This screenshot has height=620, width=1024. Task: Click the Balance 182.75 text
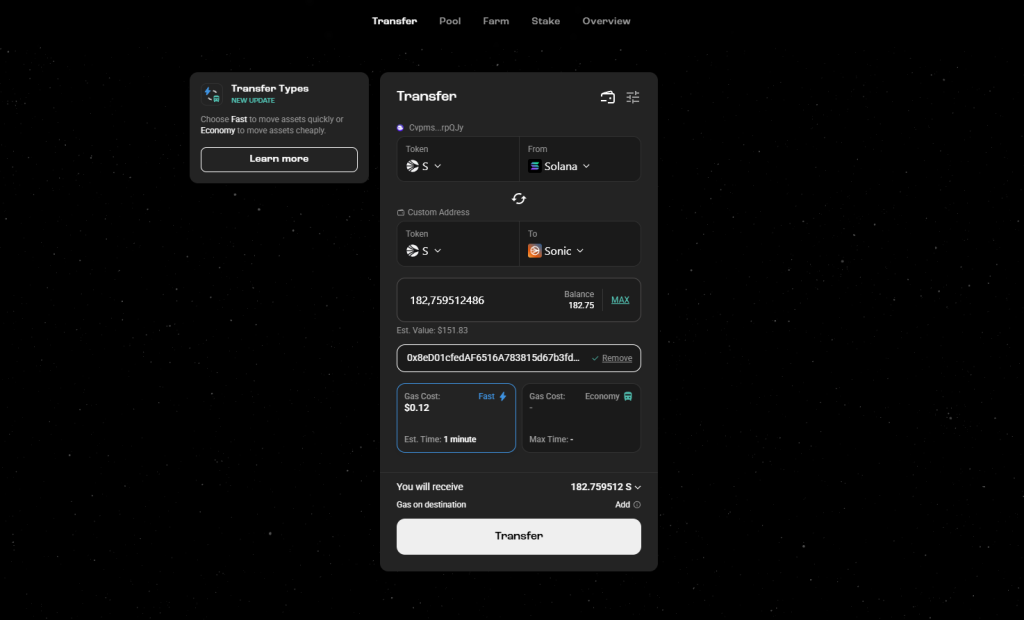[579, 300]
